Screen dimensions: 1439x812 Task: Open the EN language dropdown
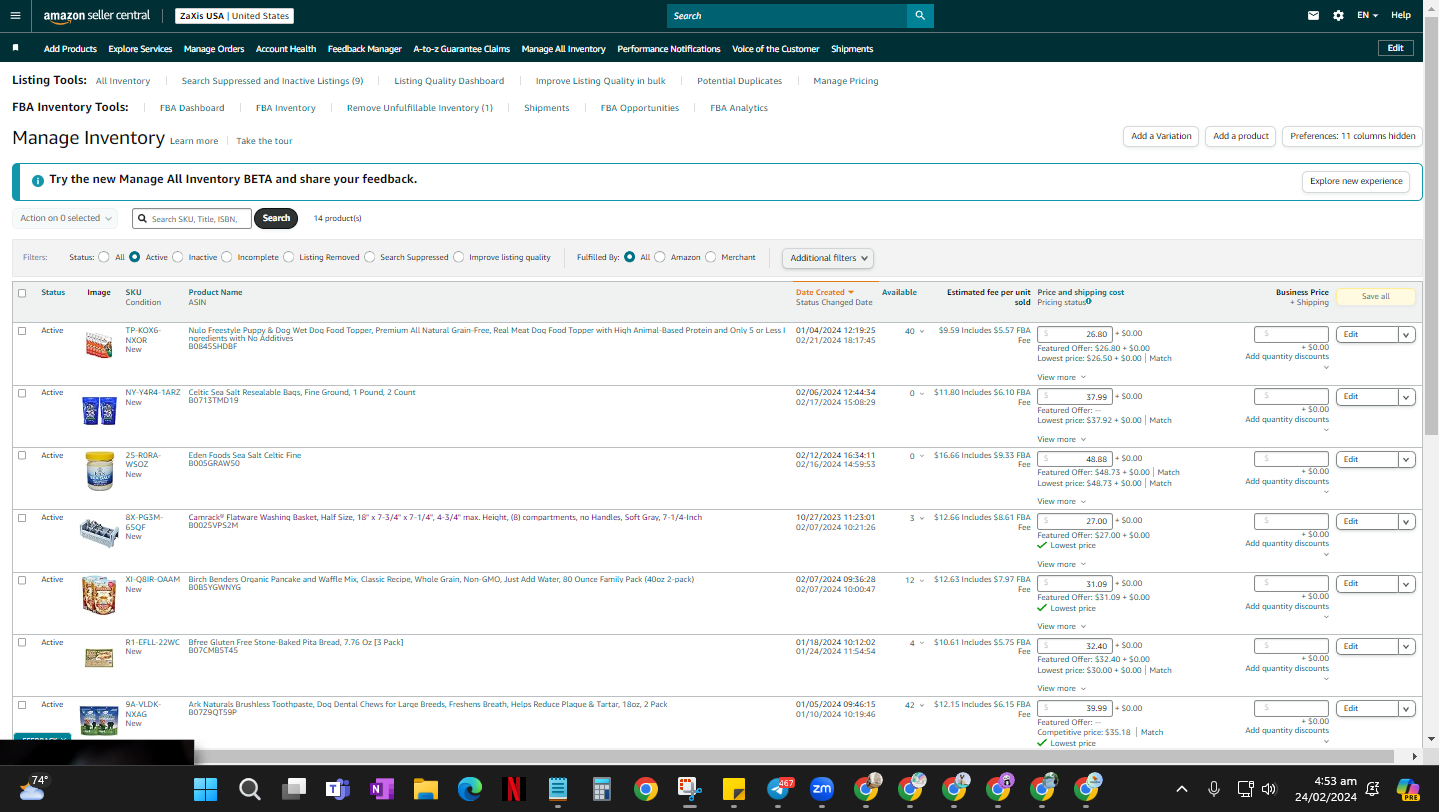(1367, 16)
